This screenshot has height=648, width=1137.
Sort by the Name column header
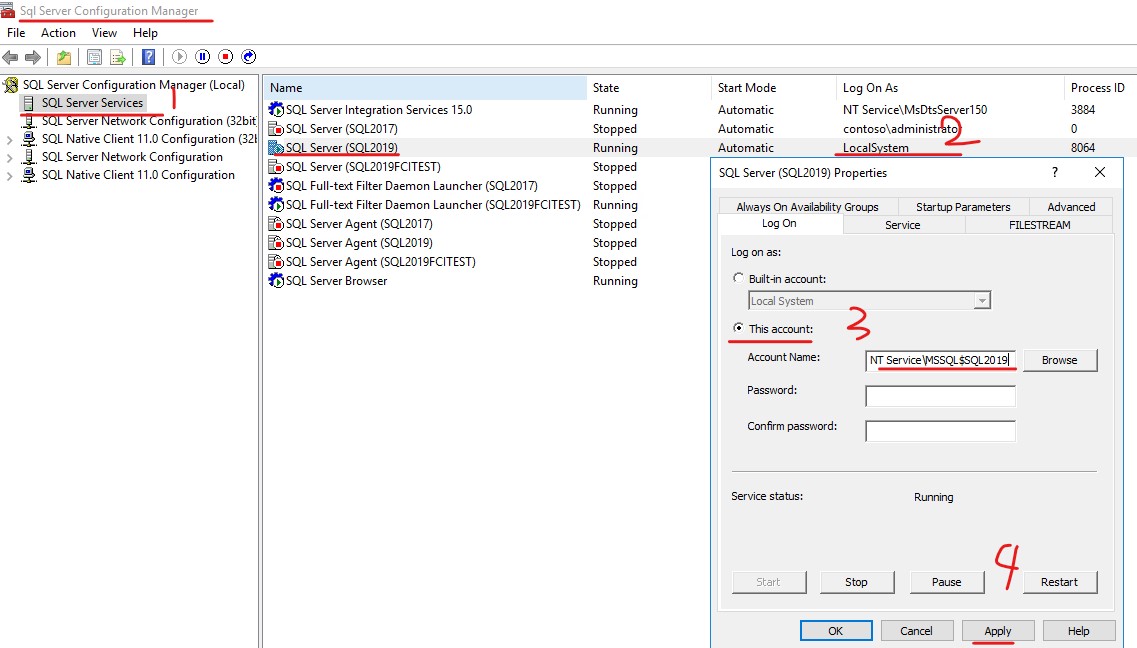[425, 88]
